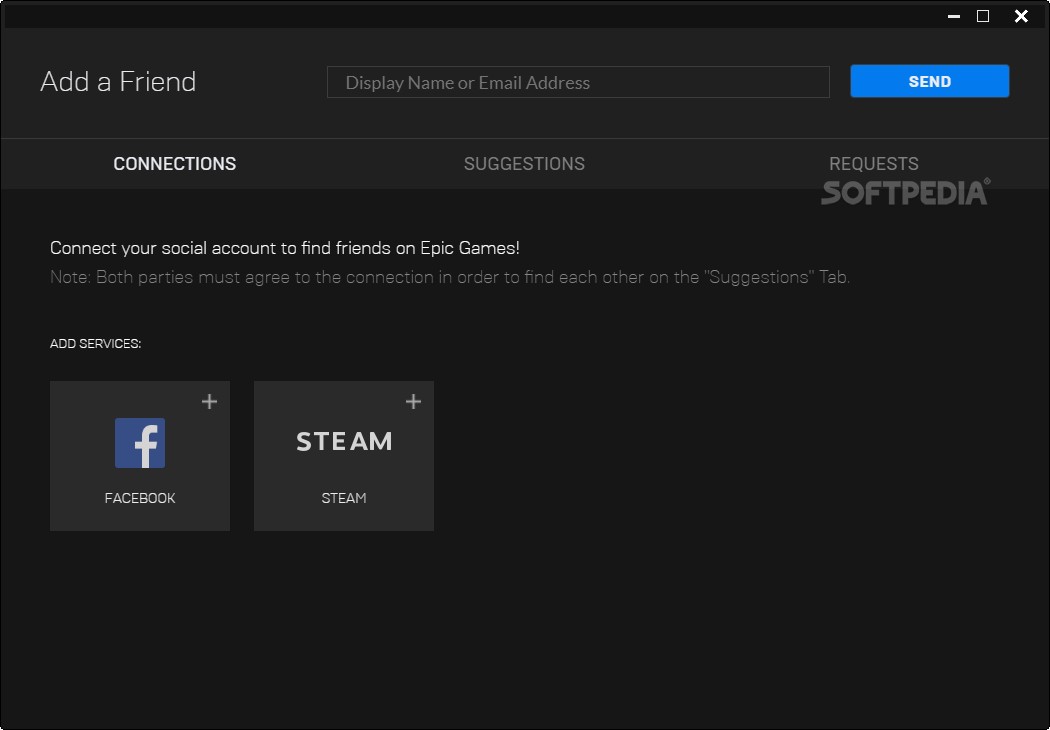Focus the Display Name or Email field
Image resolution: width=1050 pixels, height=730 pixels.
click(x=578, y=82)
